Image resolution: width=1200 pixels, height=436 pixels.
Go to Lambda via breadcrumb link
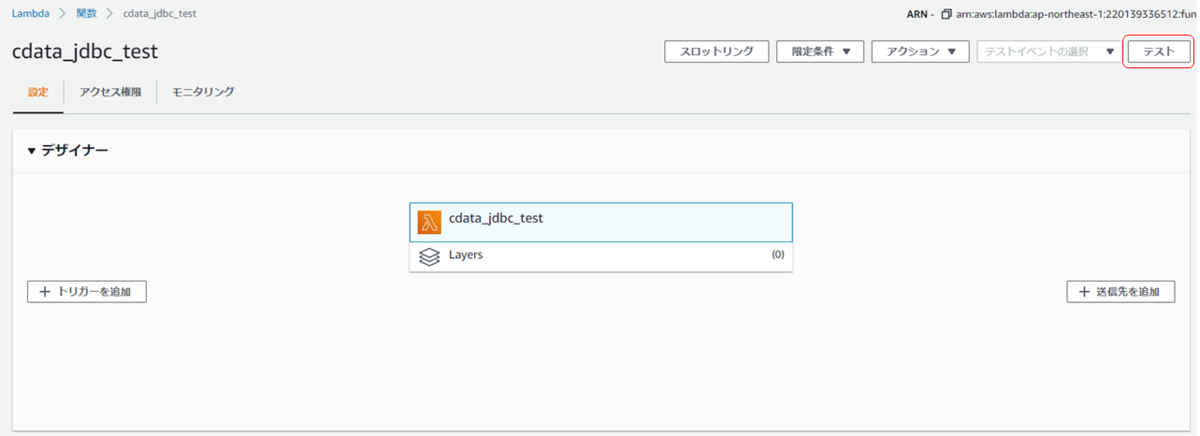[30, 14]
